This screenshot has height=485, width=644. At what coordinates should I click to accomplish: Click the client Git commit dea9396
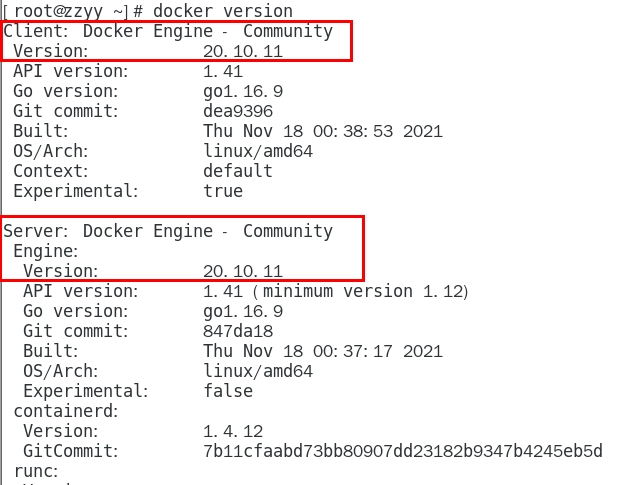238,111
